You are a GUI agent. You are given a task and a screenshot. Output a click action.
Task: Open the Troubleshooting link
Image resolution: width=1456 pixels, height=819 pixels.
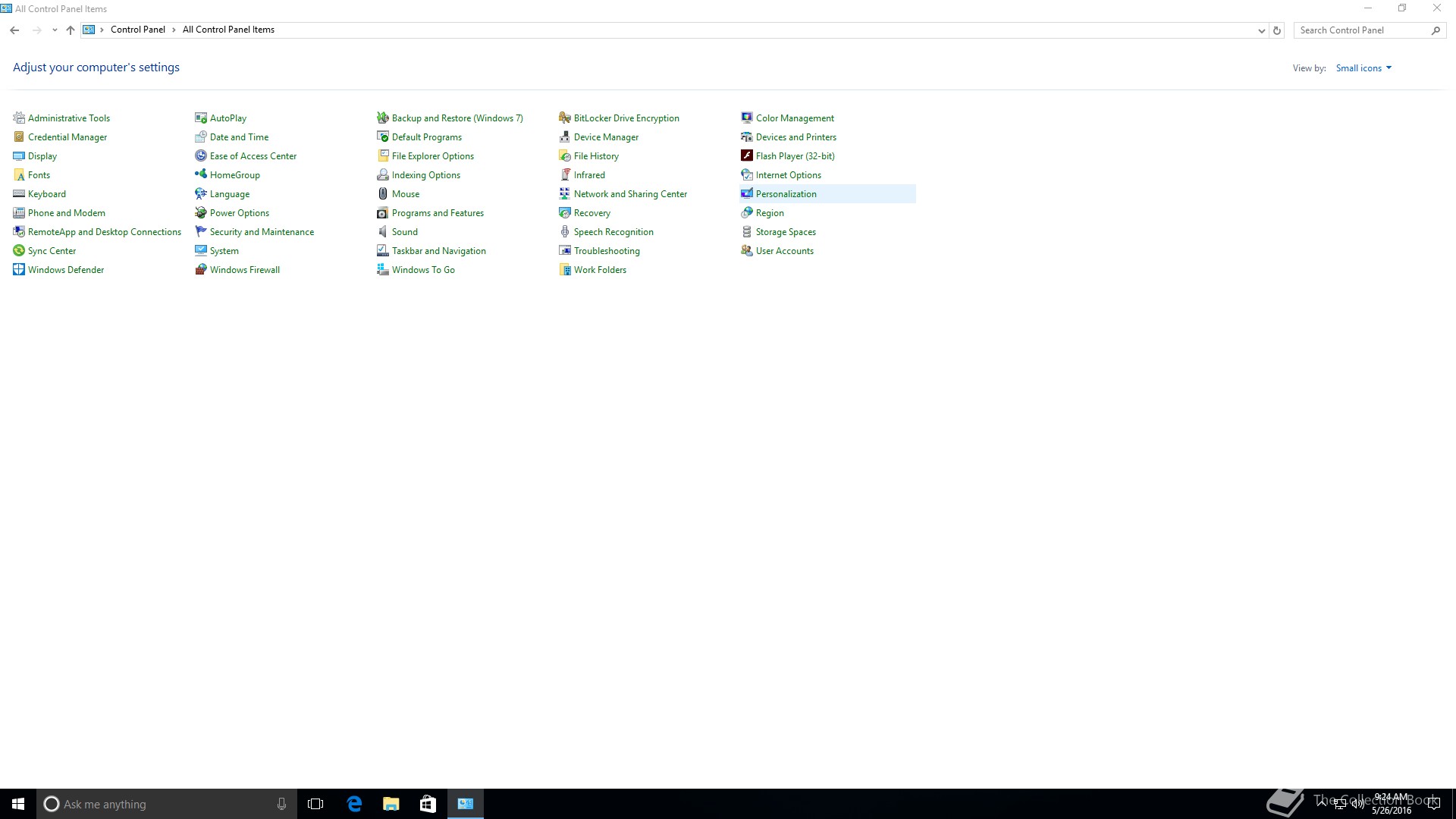tap(607, 251)
